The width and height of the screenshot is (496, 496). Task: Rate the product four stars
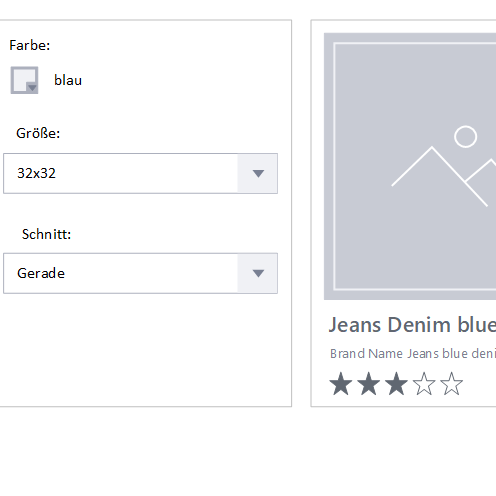424,384
